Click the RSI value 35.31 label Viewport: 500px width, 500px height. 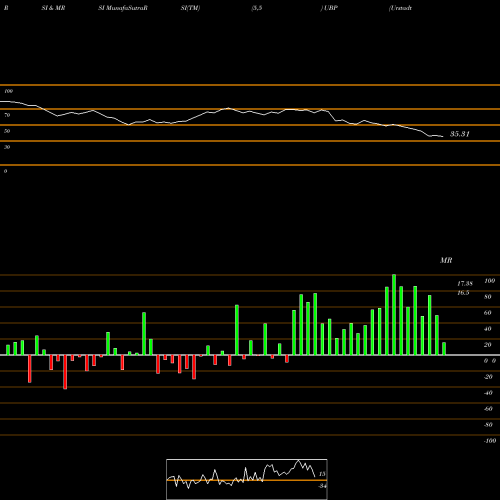point(460,134)
